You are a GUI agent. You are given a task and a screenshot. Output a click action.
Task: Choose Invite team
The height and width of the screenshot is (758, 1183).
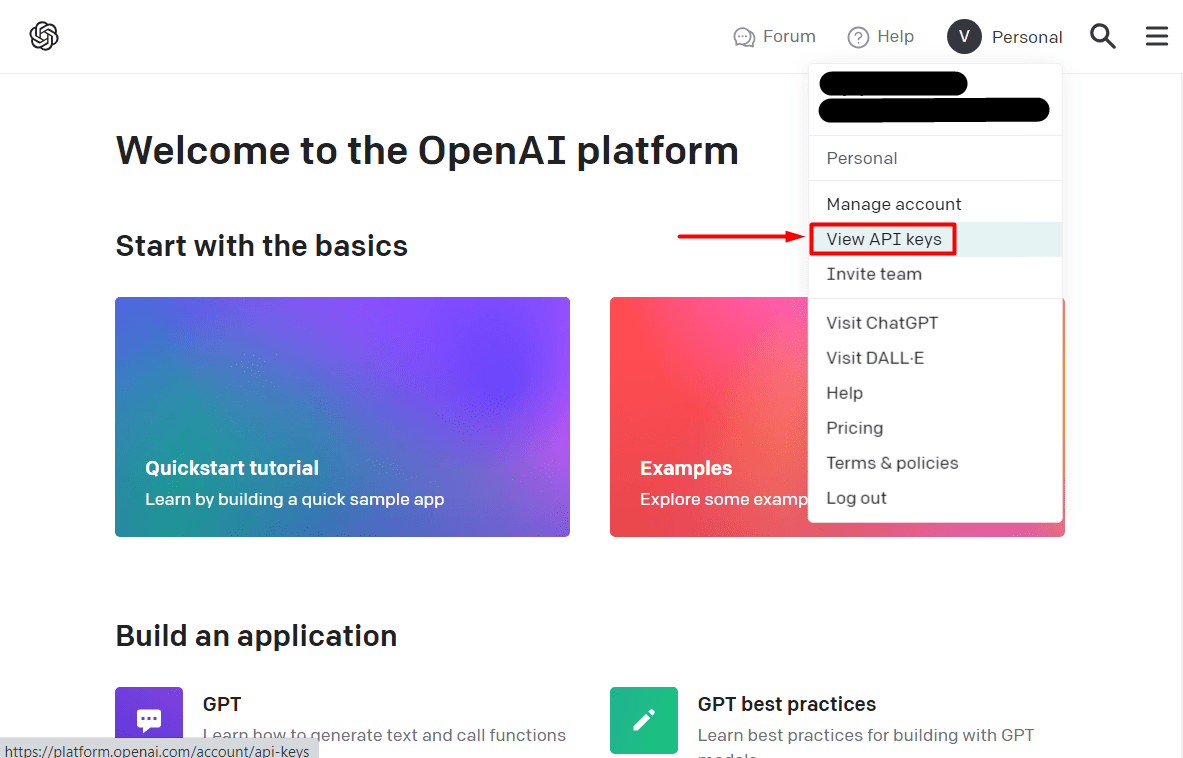874,273
